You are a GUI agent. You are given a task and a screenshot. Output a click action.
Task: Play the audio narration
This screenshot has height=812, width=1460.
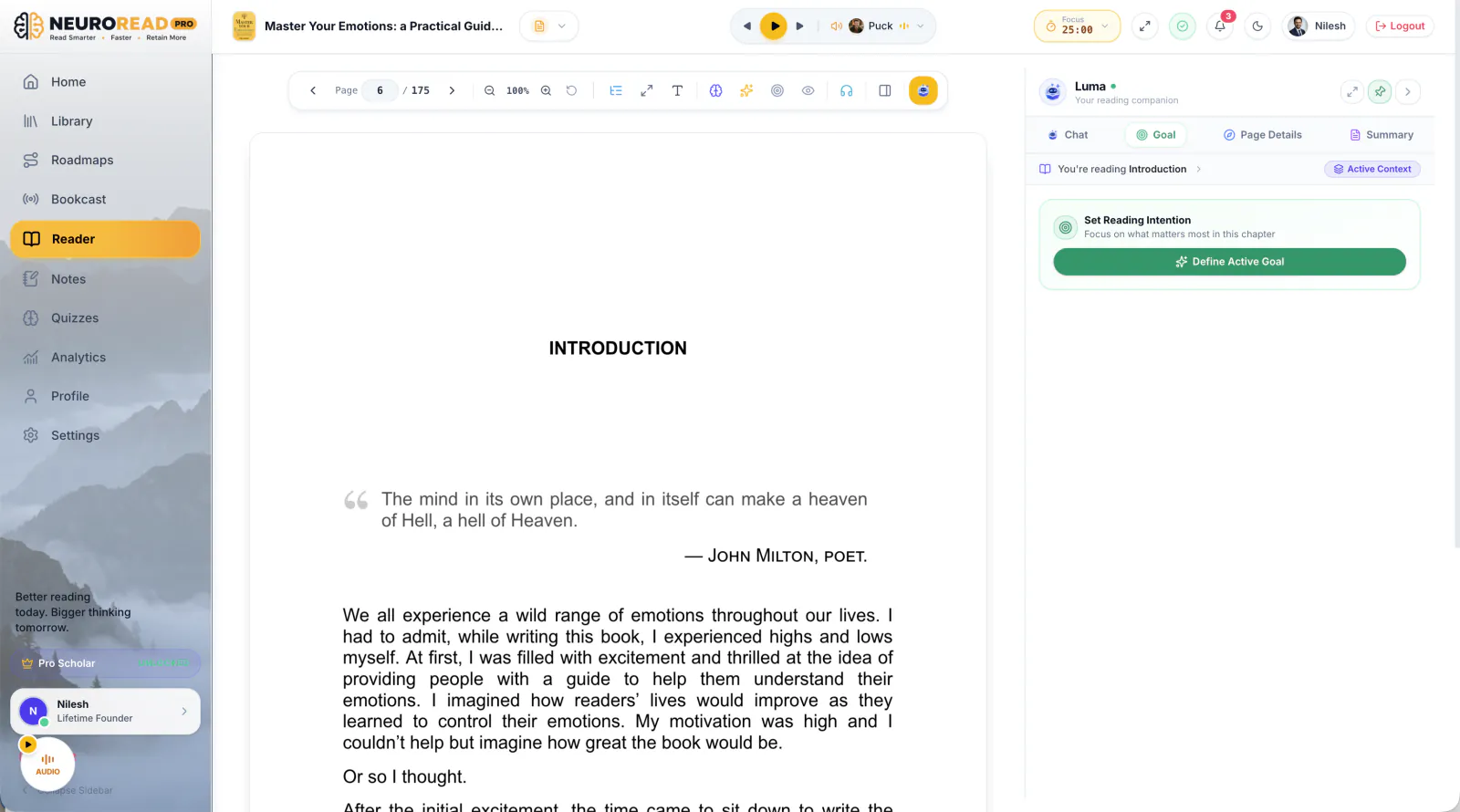point(774,26)
